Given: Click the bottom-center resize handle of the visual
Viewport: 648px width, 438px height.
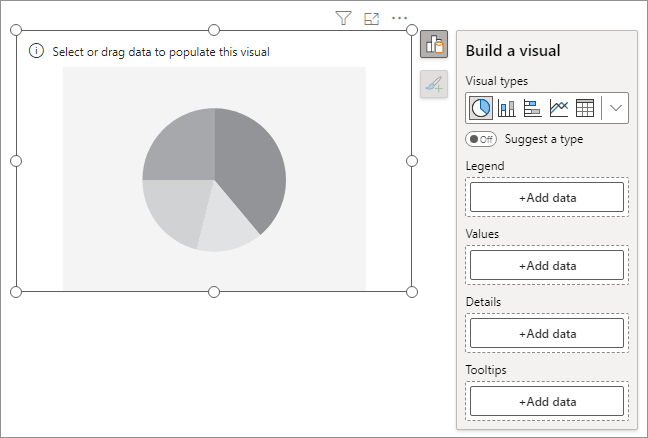Looking at the screenshot, I should [x=214, y=292].
